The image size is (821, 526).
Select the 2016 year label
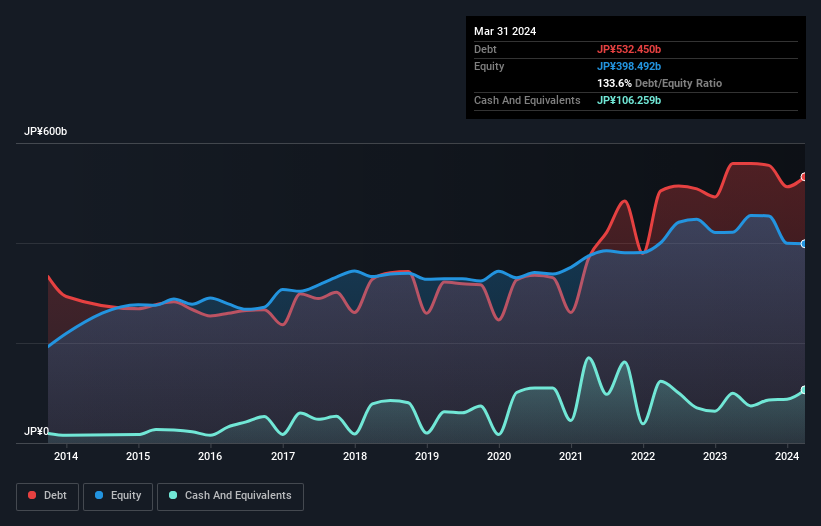(210, 457)
